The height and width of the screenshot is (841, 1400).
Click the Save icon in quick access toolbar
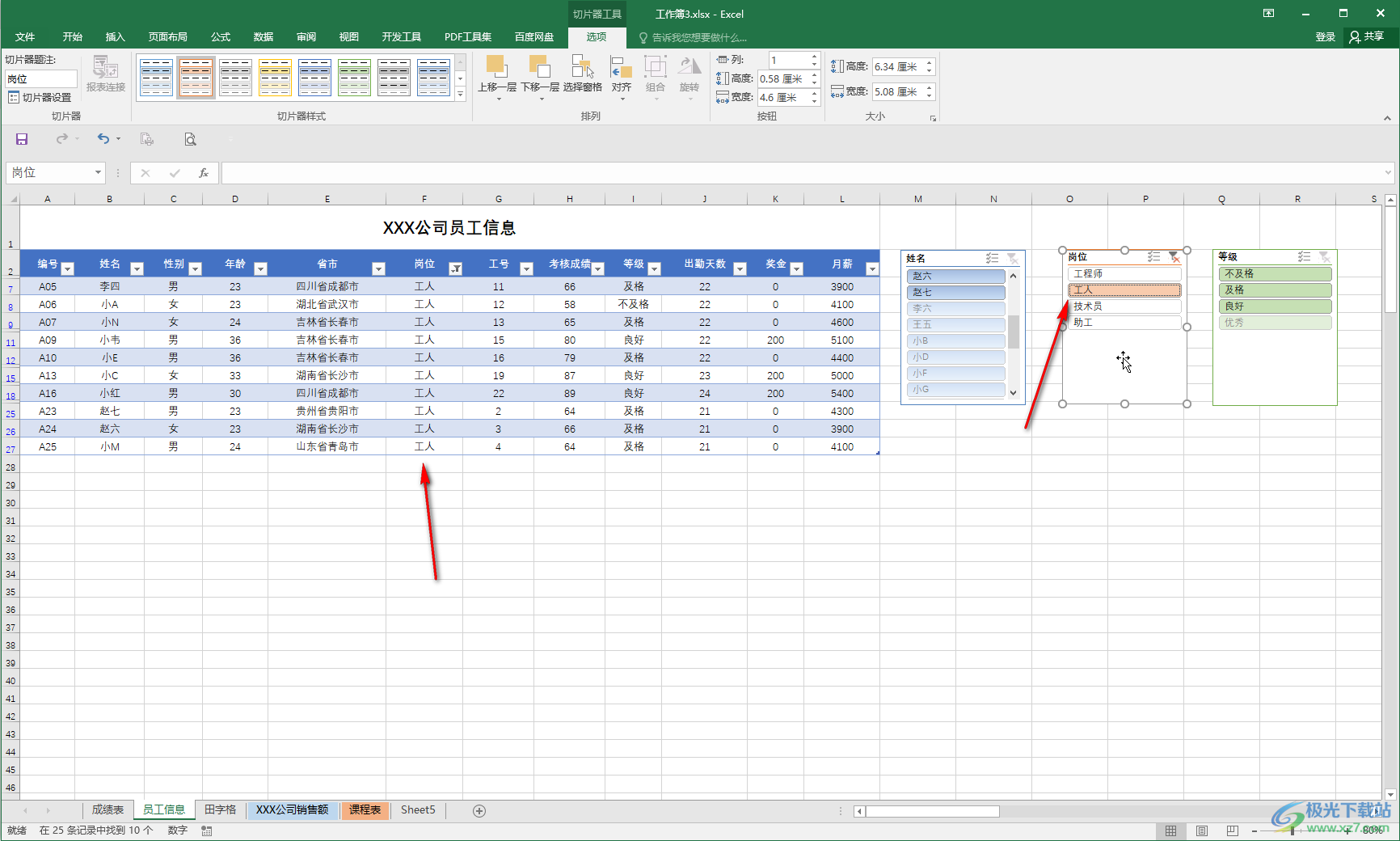[x=22, y=139]
